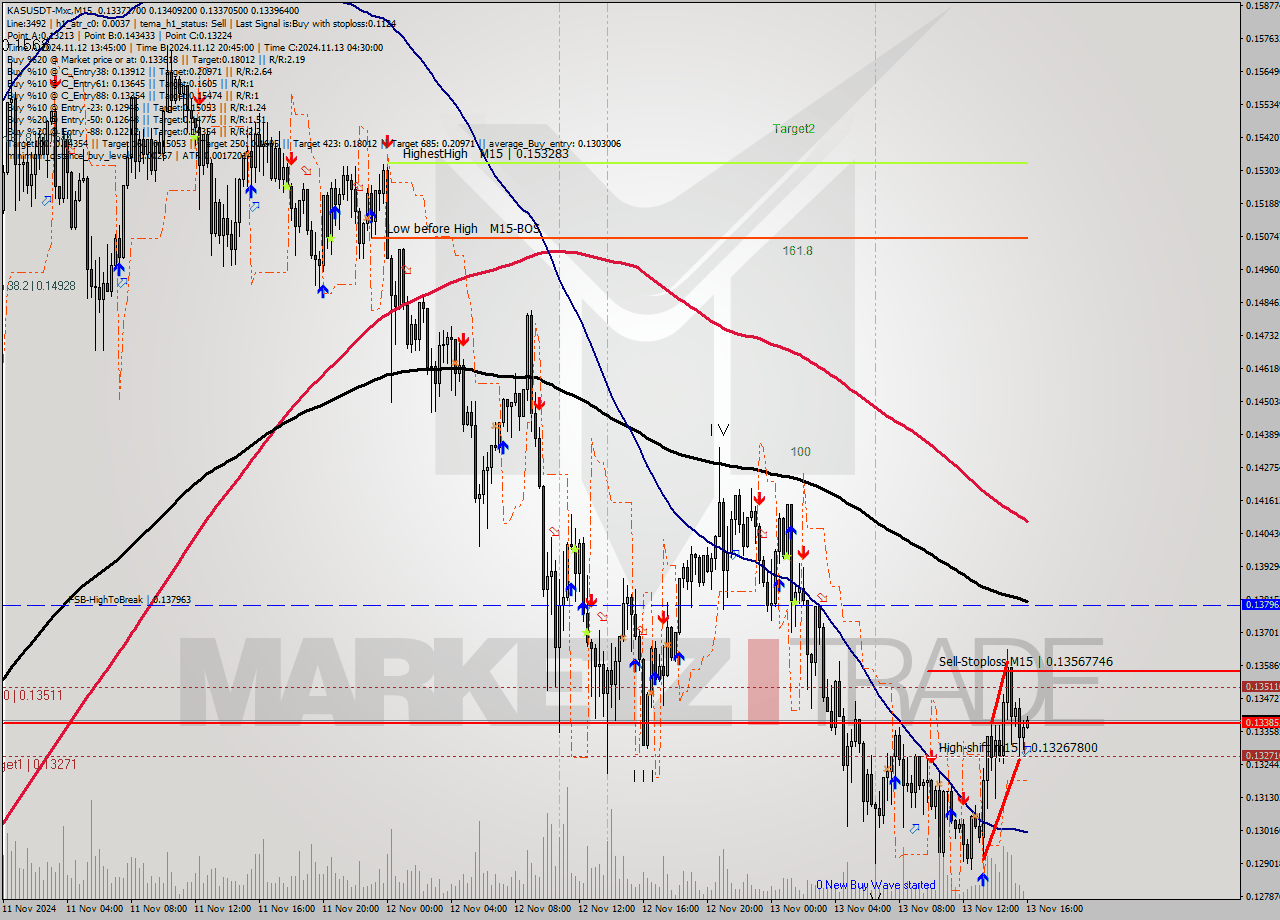This screenshot has height=920, width=1280.
Task: Select the red 0.13271 price tag
Action: [x=1260, y=756]
